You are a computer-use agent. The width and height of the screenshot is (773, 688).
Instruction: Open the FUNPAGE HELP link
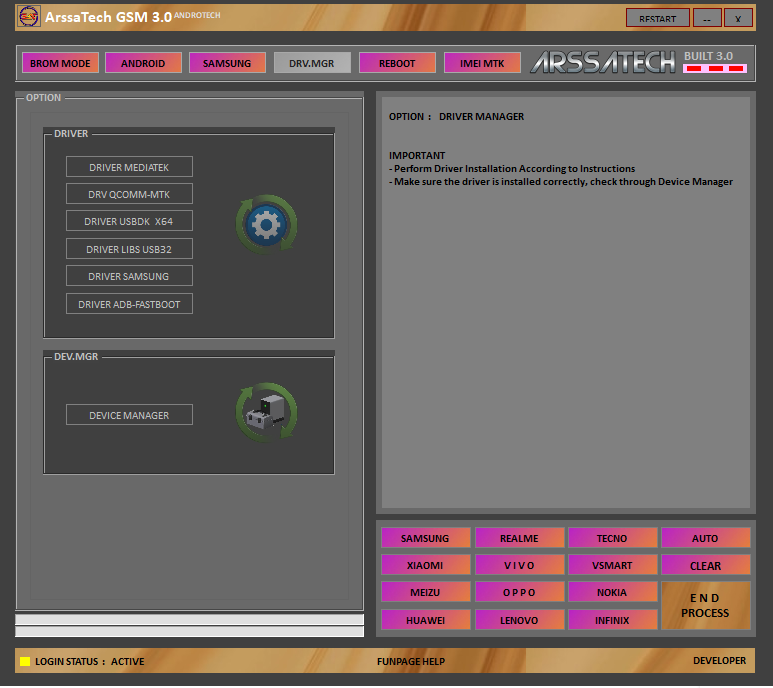[411, 661]
